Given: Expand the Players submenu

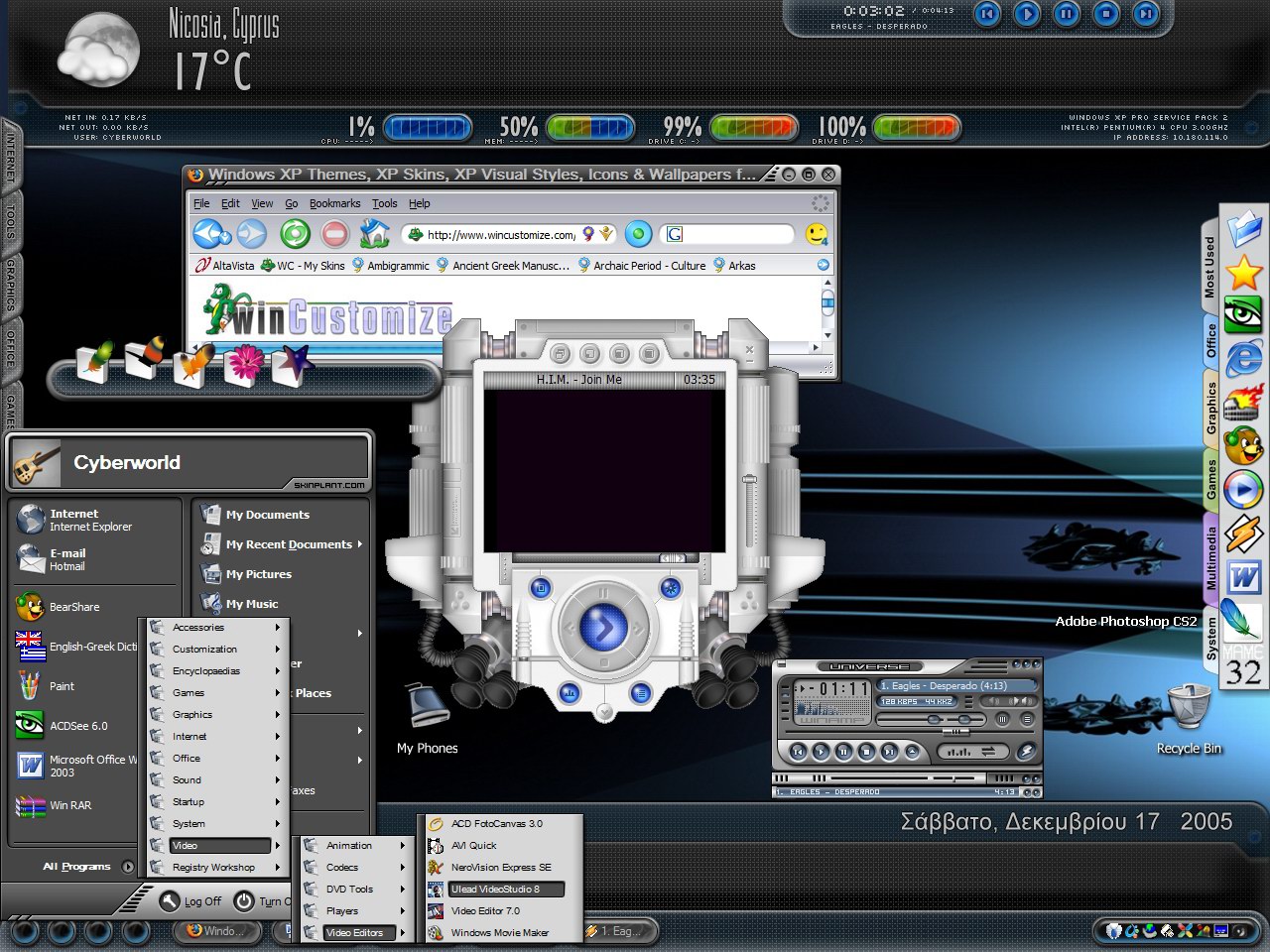Looking at the screenshot, I should point(355,910).
